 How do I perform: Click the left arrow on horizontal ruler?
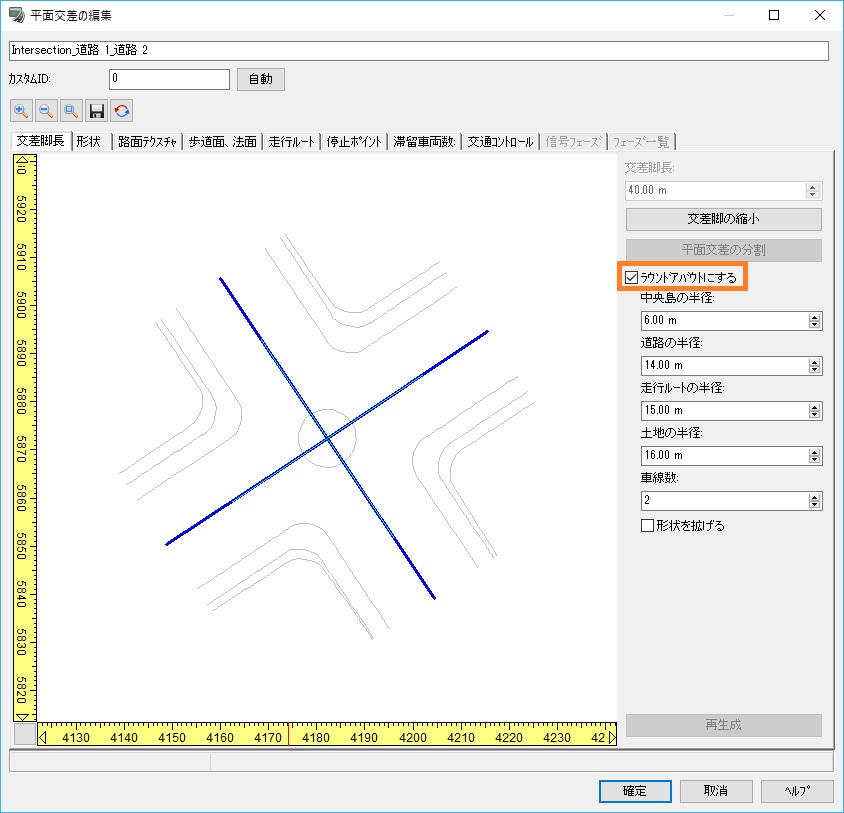(43, 738)
